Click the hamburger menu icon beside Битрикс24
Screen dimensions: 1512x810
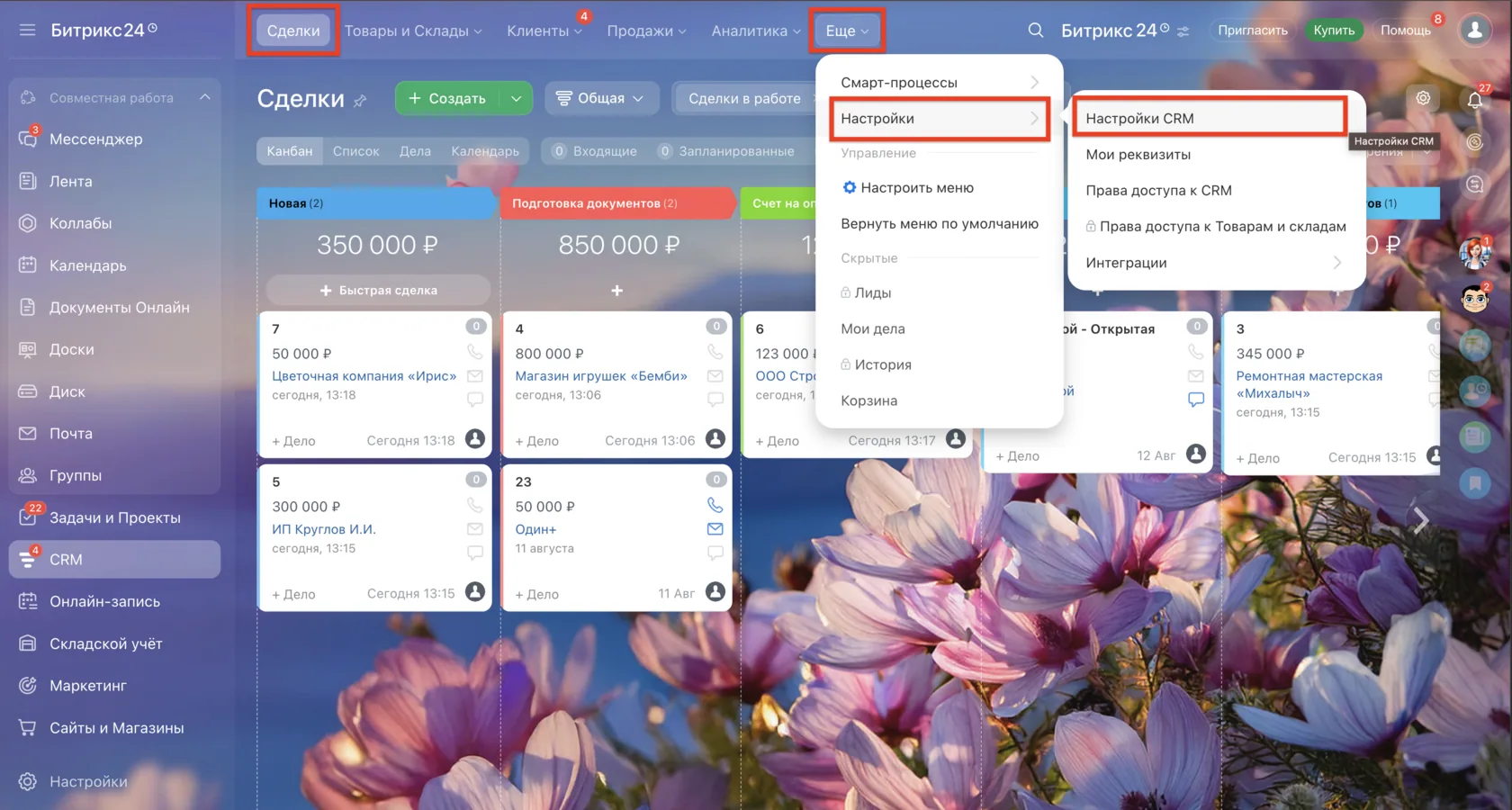(27, 30)
